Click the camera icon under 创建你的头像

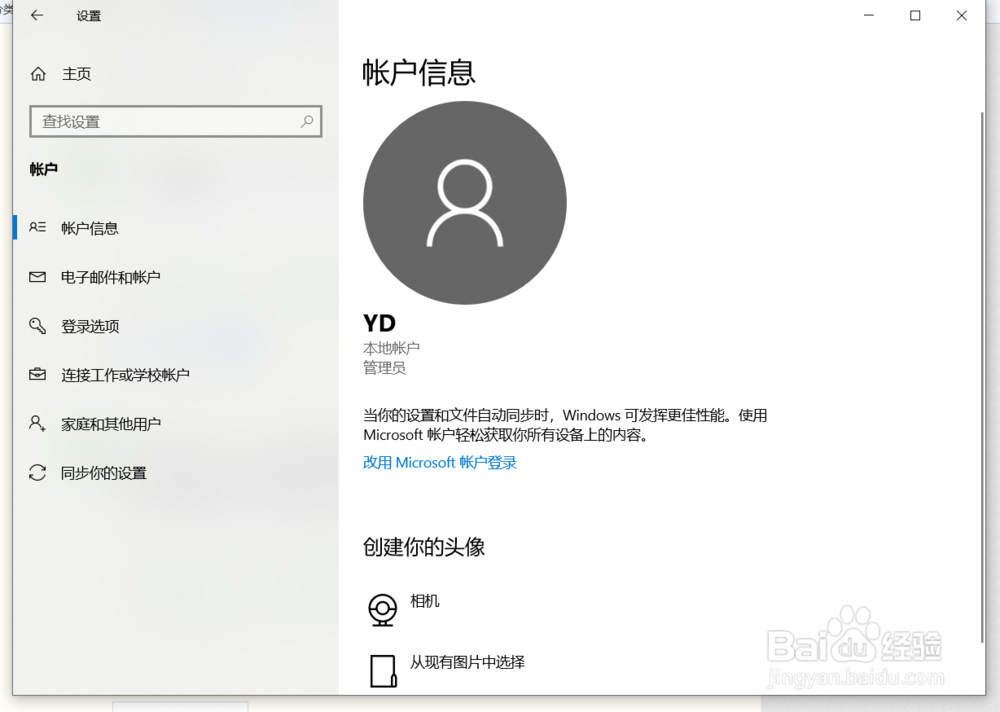coord(383,610)
